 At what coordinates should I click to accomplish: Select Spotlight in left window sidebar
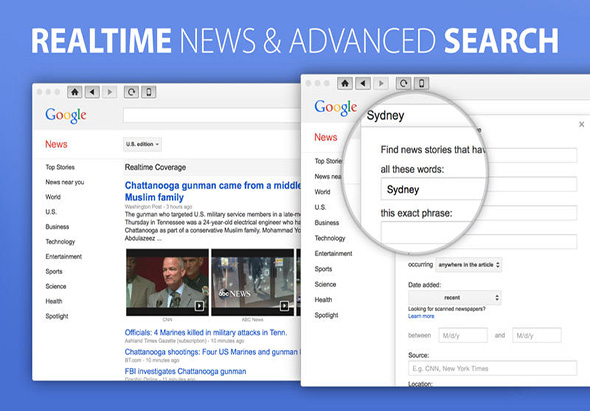tap(57, 316)
